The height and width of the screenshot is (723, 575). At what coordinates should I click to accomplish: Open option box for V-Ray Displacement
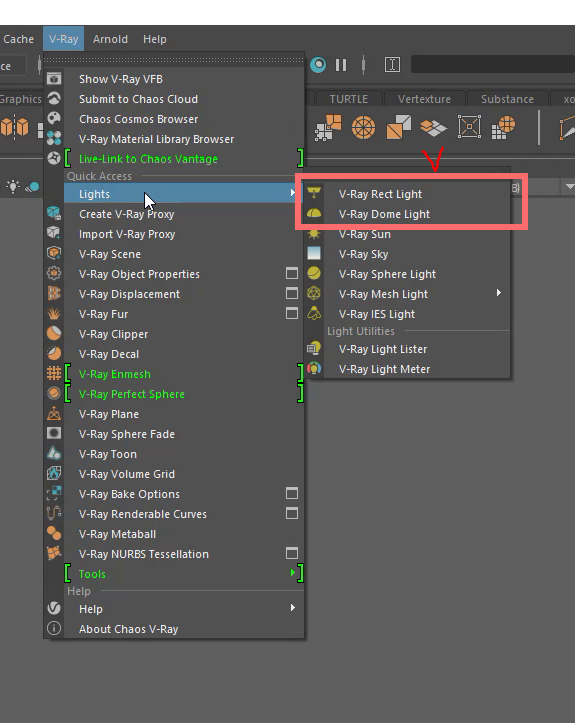click(292, 293)
